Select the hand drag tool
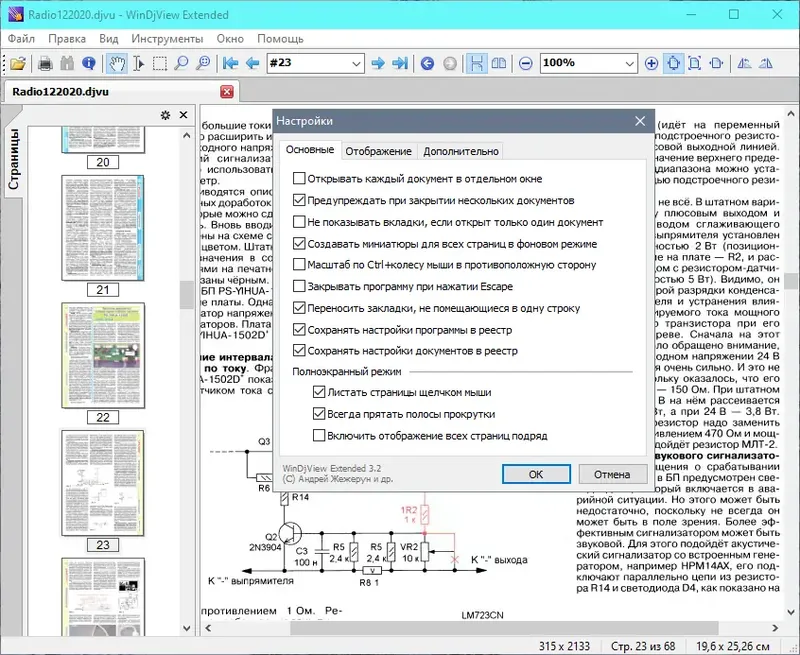Image resolution: width=800 pixels, height=655 pixels. (117, 63)
